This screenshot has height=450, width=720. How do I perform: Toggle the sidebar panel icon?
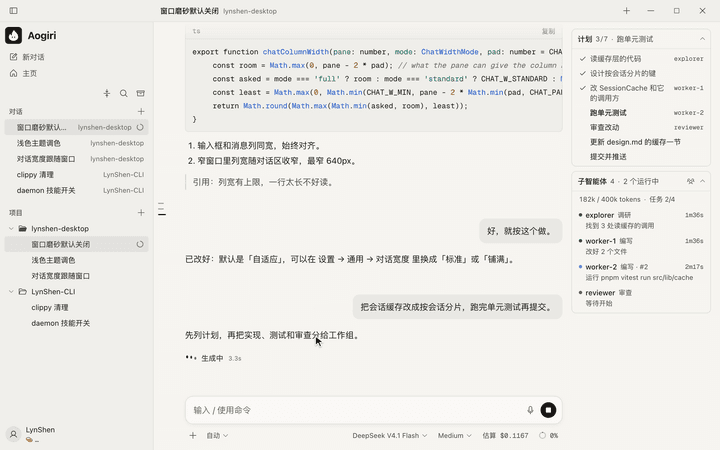tap(13, 11)
